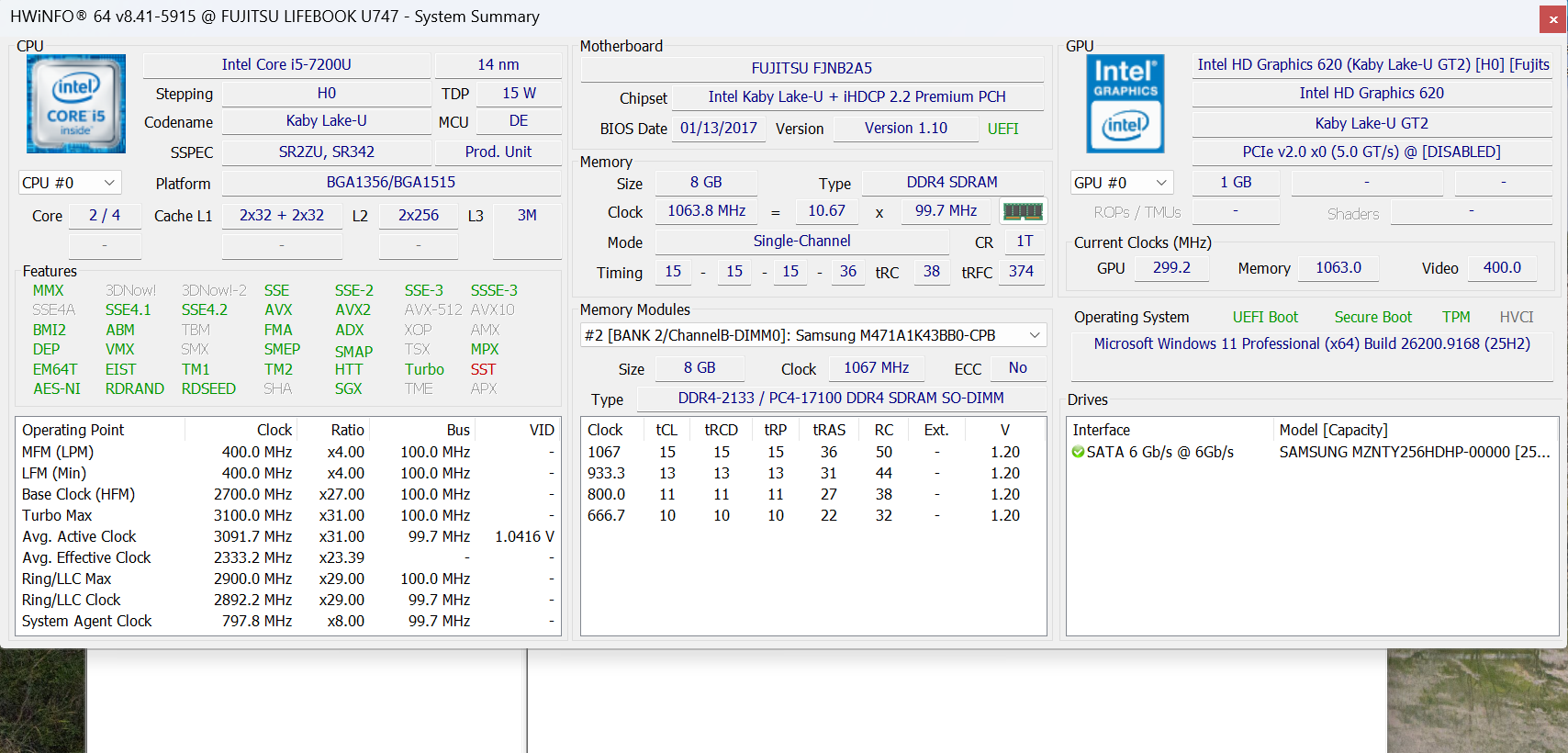The width and height of the screenshot is (1568, 753).
Task: Click the Platform value BGA1356/BGA1515
Action: (x=391, y=182)
